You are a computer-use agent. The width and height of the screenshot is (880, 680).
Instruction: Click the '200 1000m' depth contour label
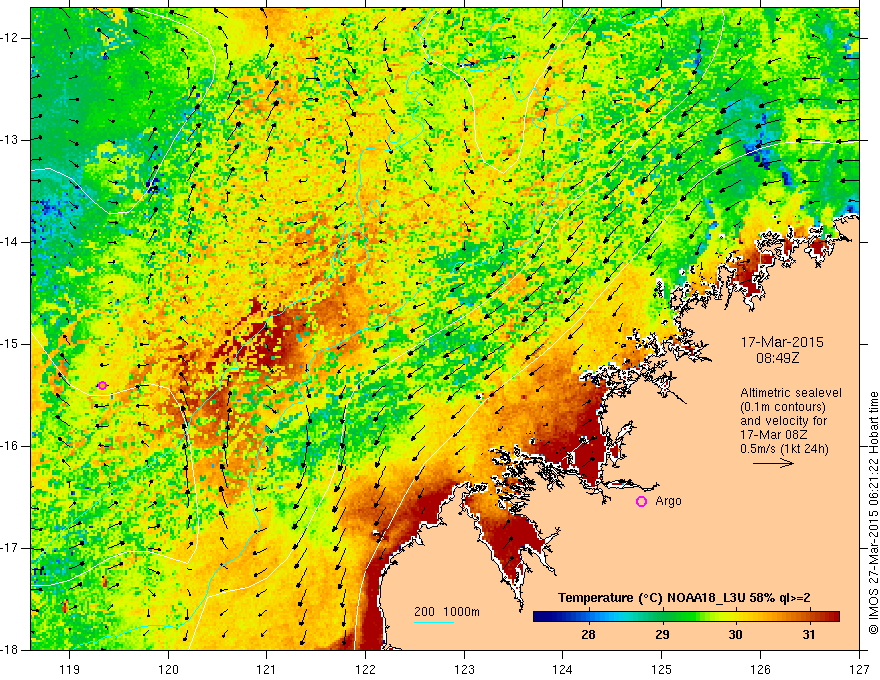pos(447,612)
